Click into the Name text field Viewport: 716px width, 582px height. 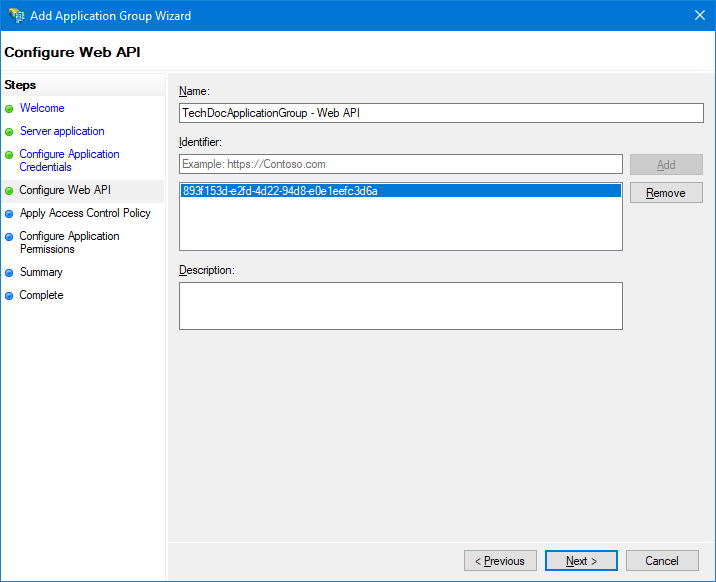[x=441, y=113]
